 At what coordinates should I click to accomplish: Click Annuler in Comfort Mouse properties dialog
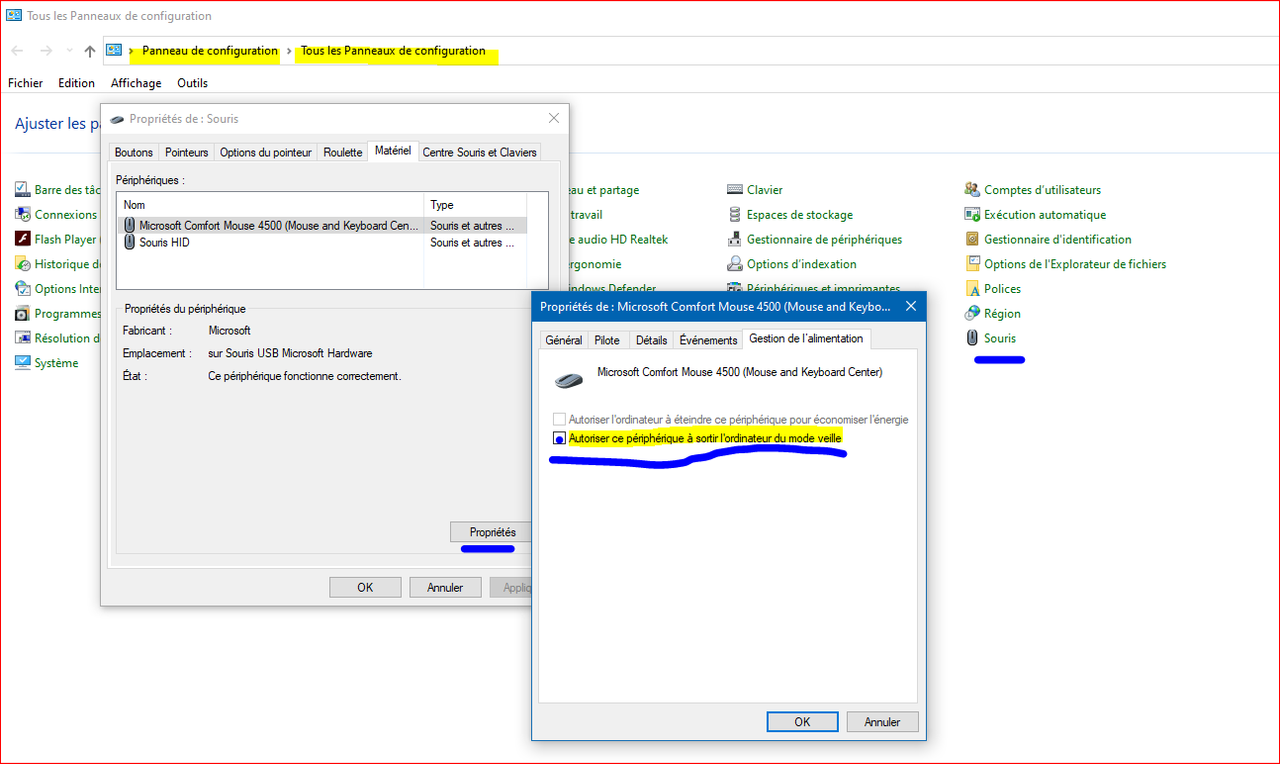coord(883,722)
